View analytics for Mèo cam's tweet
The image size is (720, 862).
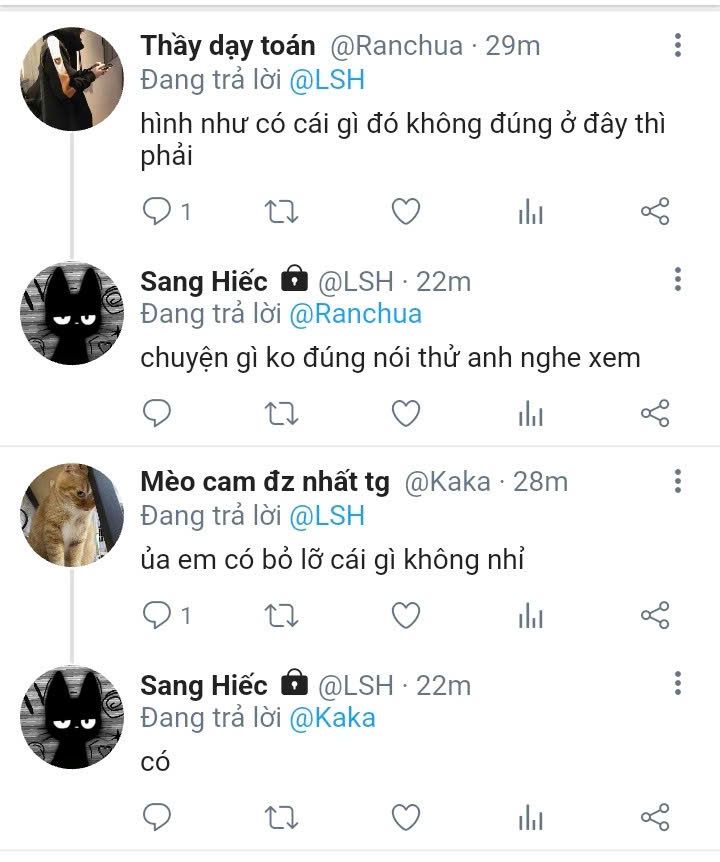pyautogui.click(x=530, y=615)
